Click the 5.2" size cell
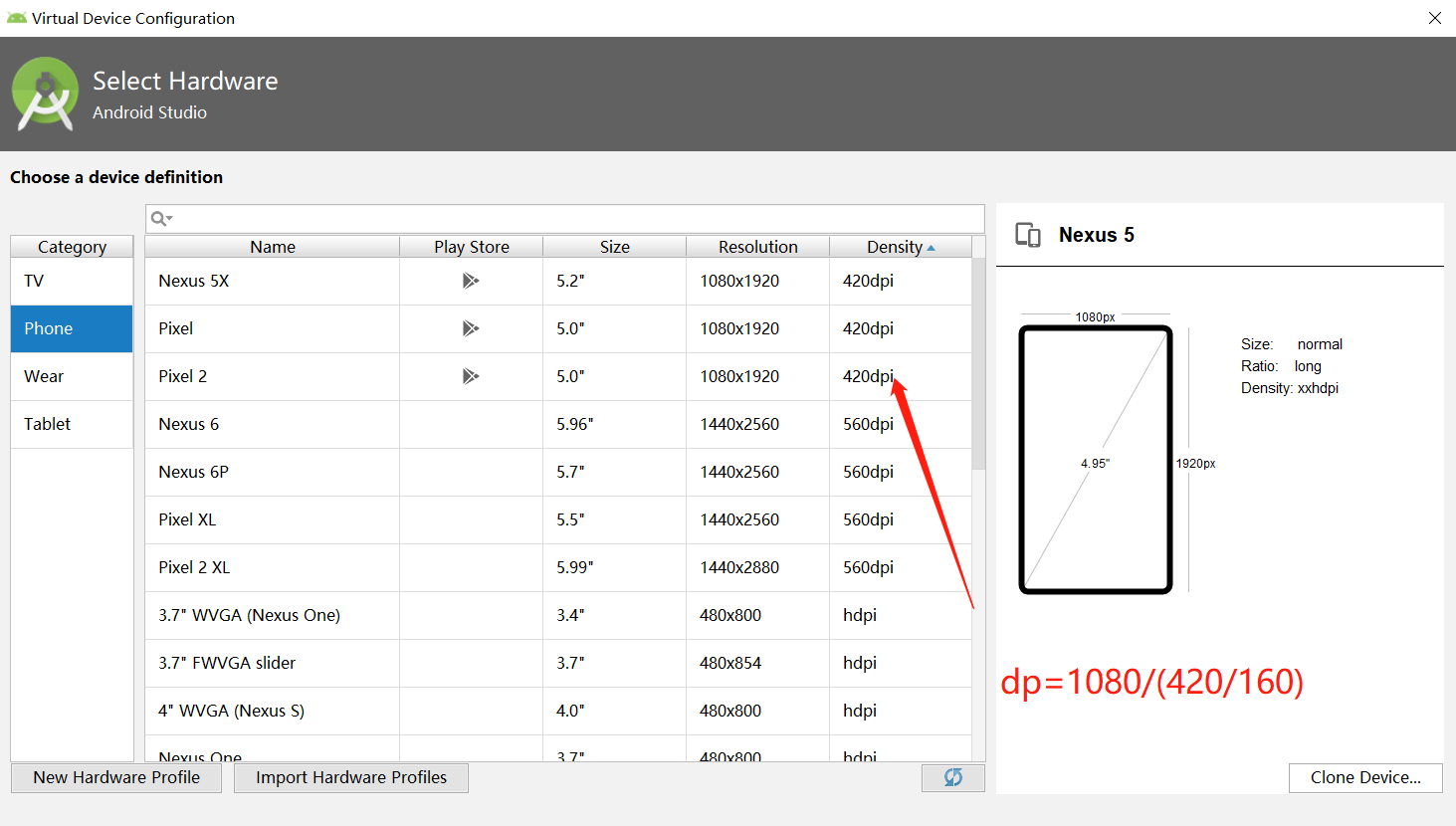The image size is (1456, 826). [x=615, y=281]
